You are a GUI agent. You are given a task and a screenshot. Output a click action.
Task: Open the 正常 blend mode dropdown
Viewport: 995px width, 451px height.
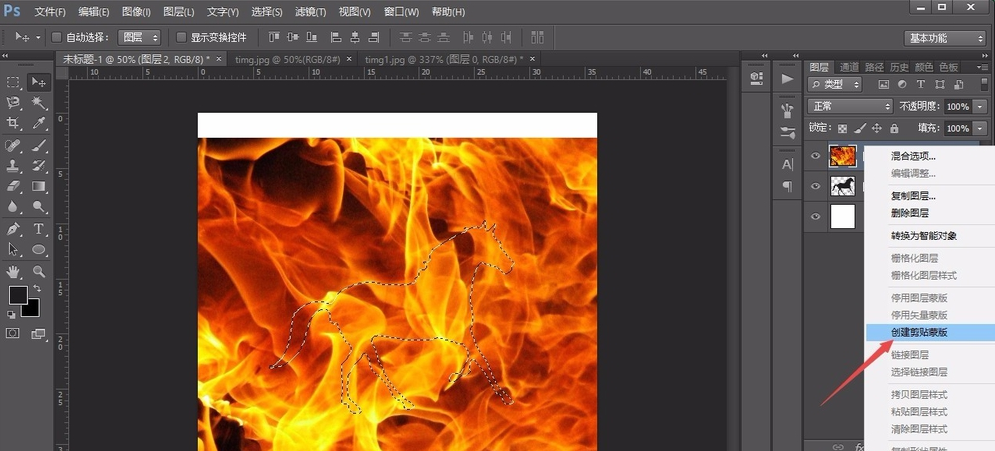(849, 106)
